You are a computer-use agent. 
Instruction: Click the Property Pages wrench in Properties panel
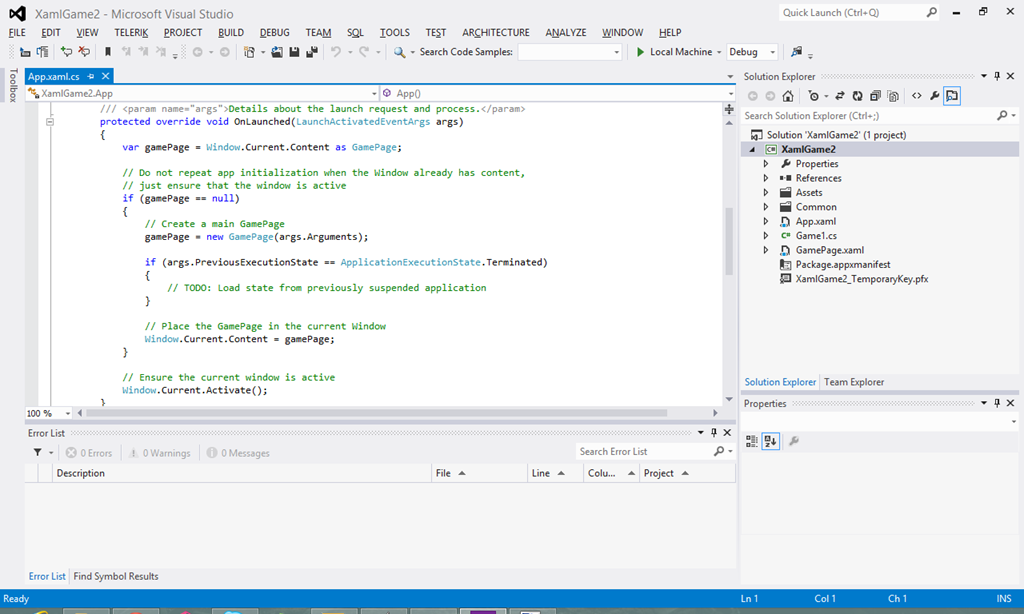pos(794,442)
